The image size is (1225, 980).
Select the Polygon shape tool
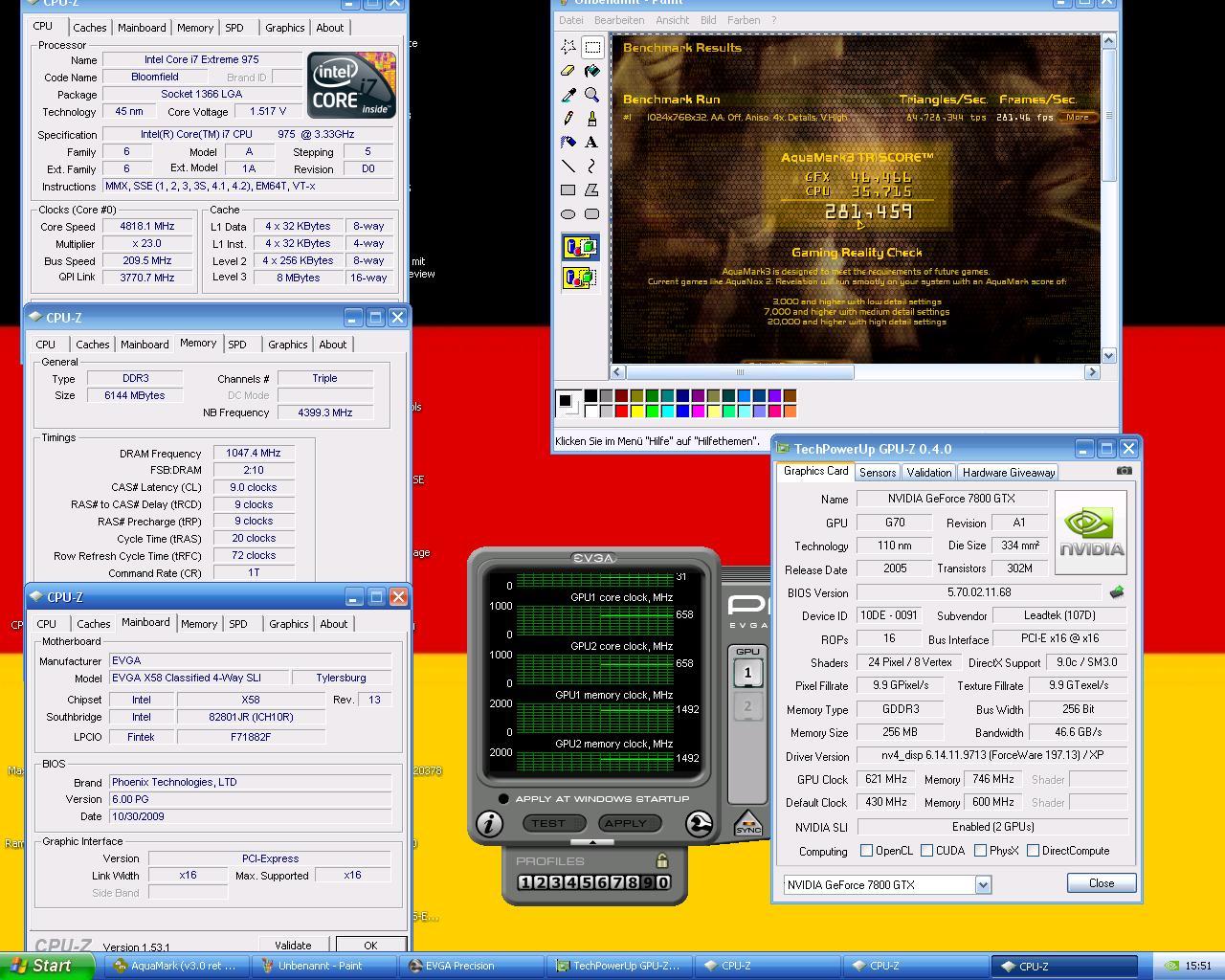[592, 190]
